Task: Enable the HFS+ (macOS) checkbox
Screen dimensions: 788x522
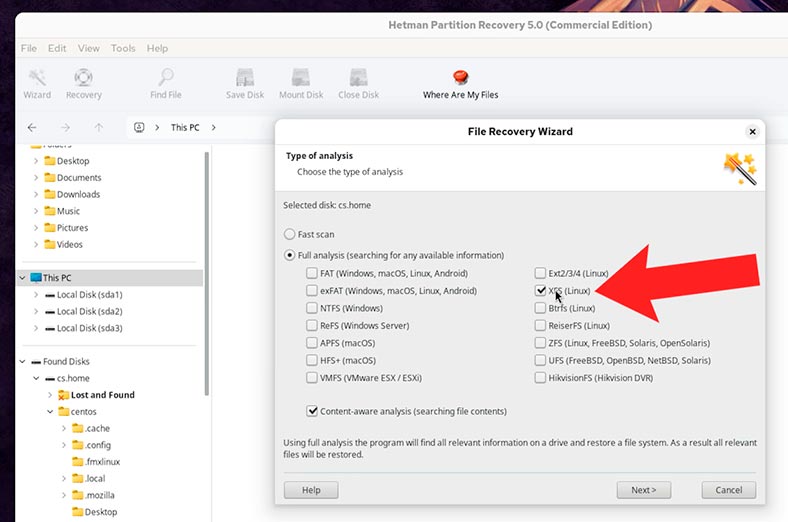Action: coord(312,360)
